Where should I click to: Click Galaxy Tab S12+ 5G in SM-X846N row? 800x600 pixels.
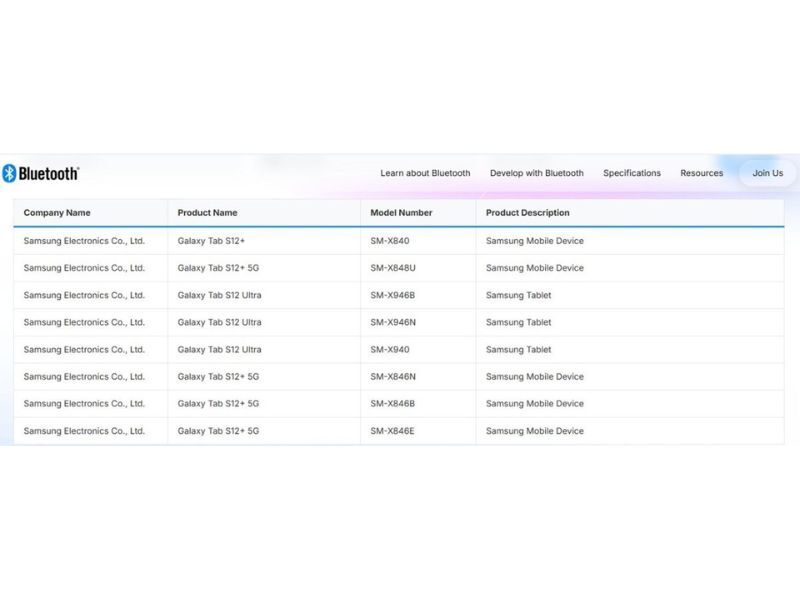pos(218,377)
